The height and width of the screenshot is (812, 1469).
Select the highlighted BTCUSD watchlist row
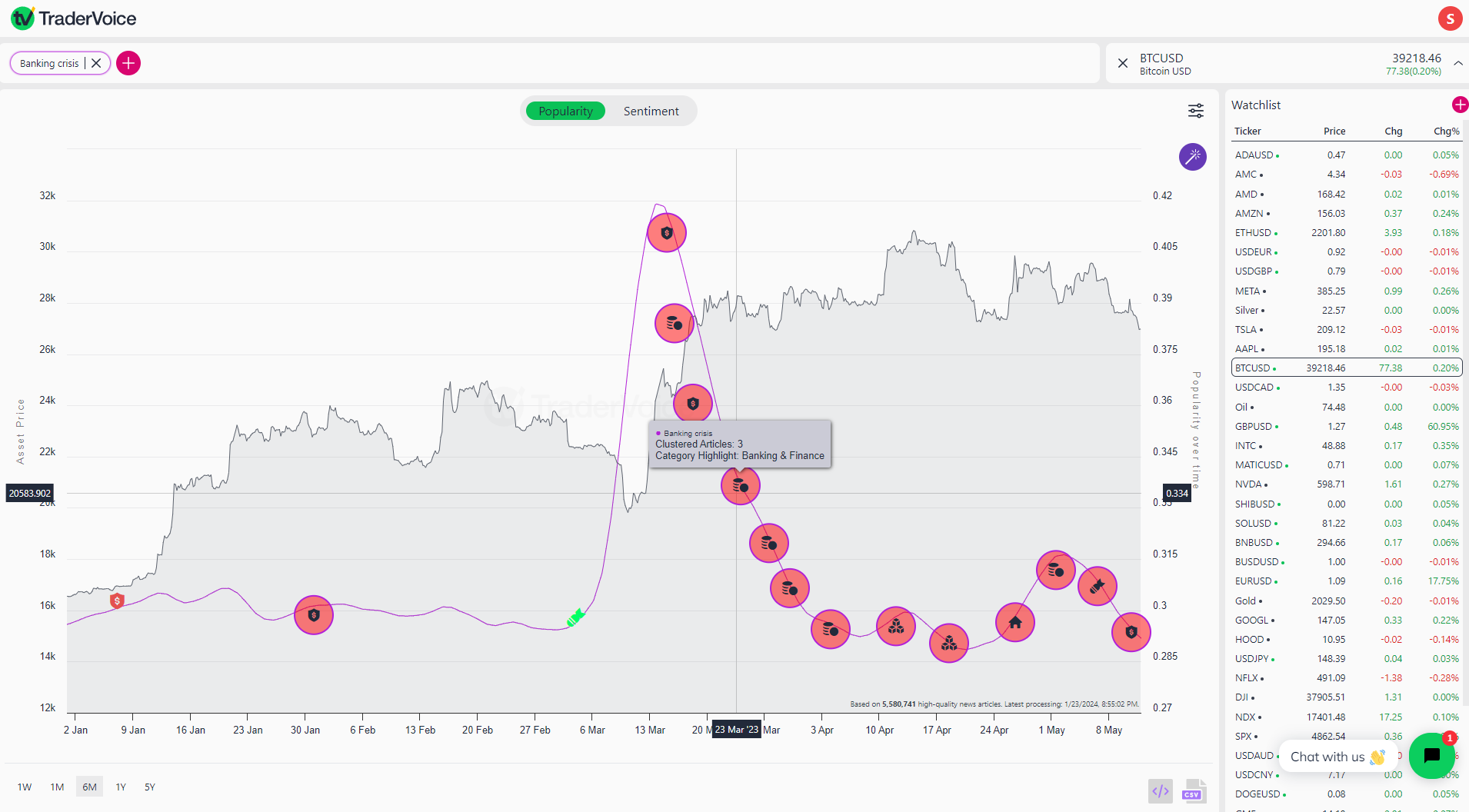(x=1347, y=368)
